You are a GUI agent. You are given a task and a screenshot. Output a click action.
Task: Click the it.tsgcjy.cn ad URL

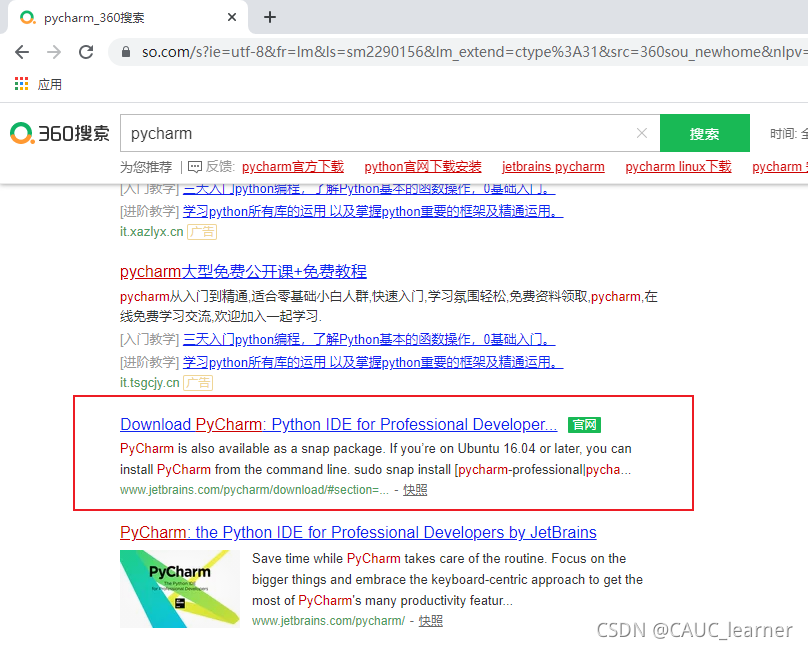(149, 382)
